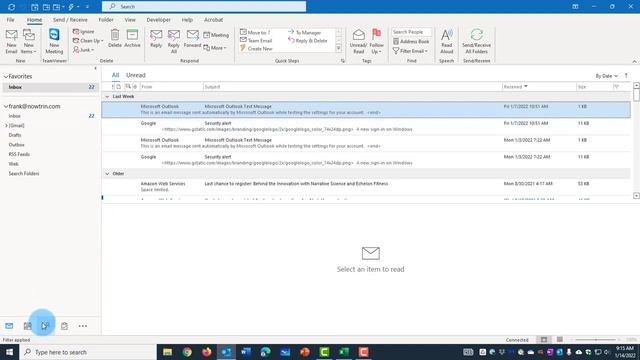Expand the Quick Steps gallery
Viewport: 640px width, 360px height.
pyautogui.click(x=338, y=49)
